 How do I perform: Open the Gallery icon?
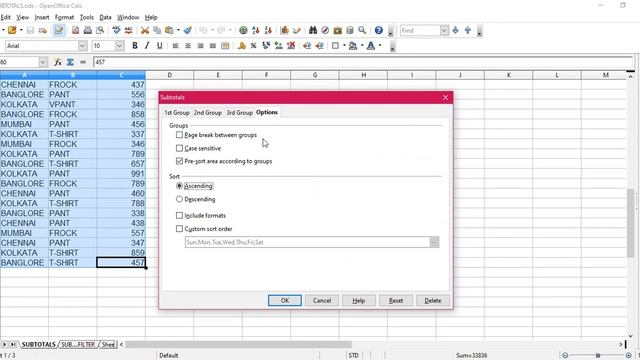[x=338, y=30]
